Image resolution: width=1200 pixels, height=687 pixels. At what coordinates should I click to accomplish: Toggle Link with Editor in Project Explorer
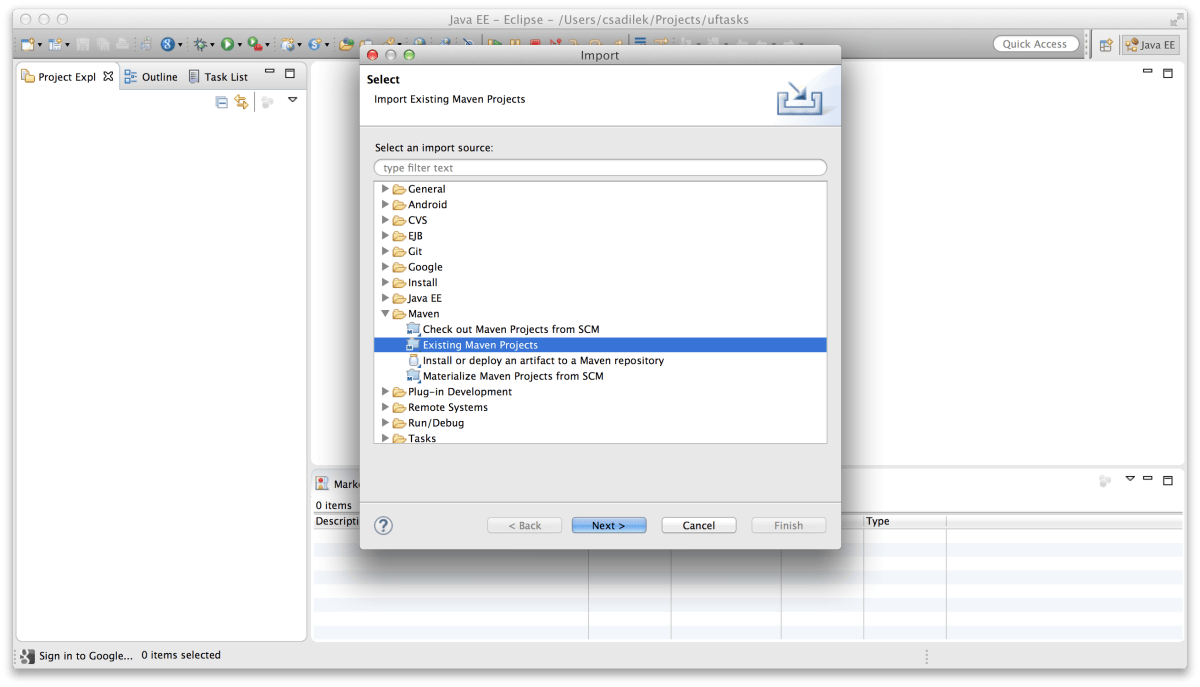tap(241, 102)
